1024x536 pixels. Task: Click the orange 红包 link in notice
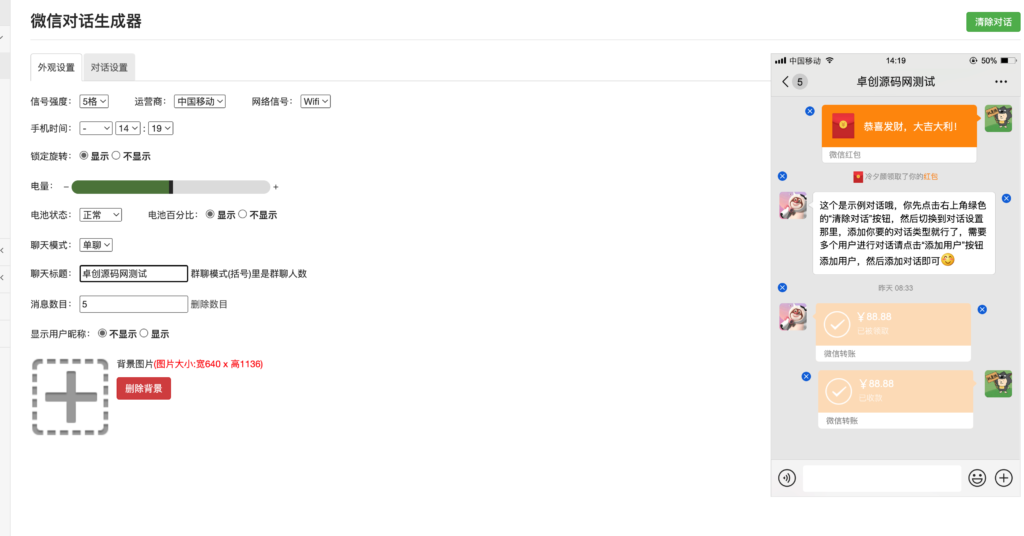(931, 176)
